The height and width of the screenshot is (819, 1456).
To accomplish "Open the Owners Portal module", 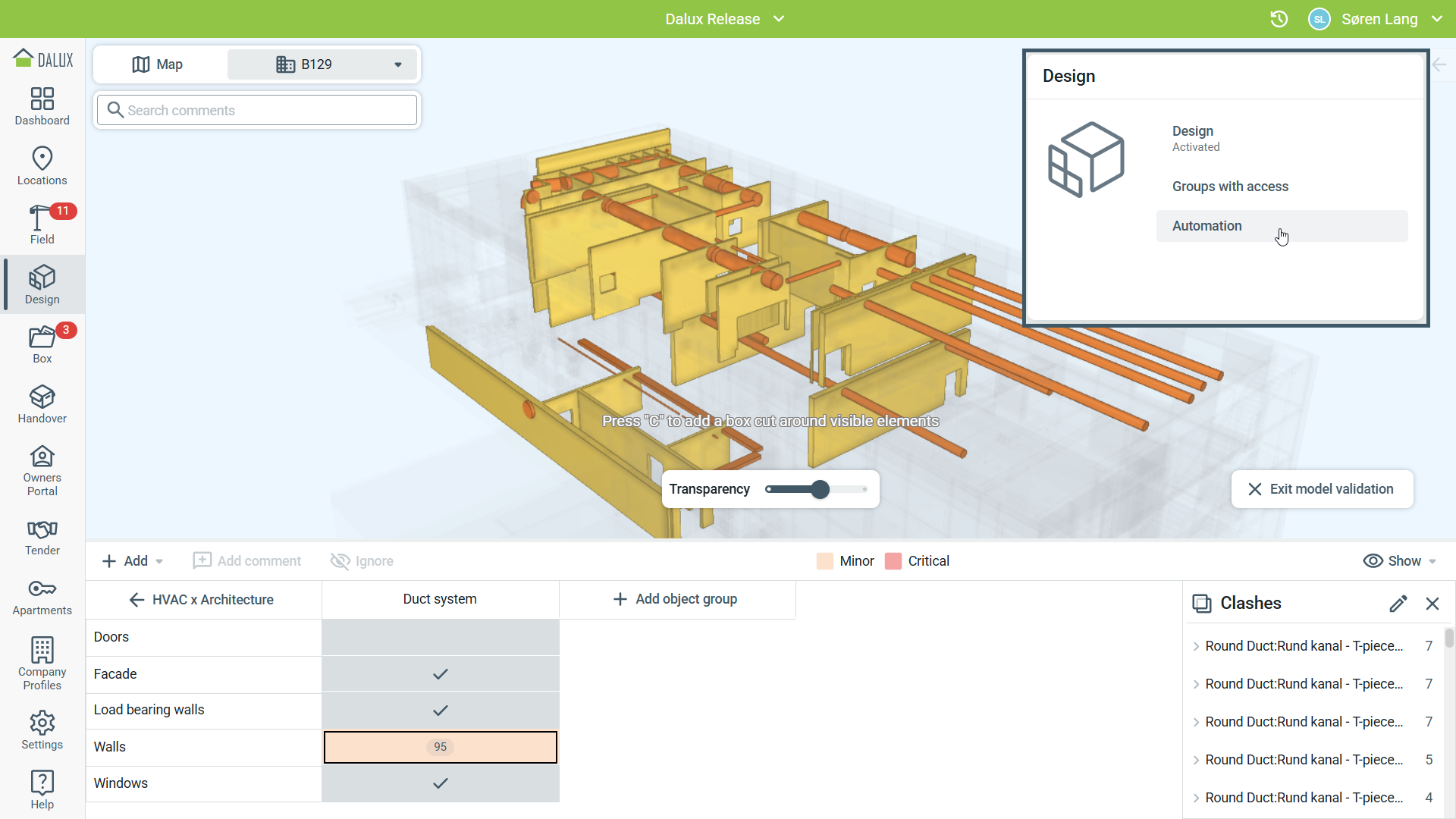I will pyautogui.click(x=42, y=470).
